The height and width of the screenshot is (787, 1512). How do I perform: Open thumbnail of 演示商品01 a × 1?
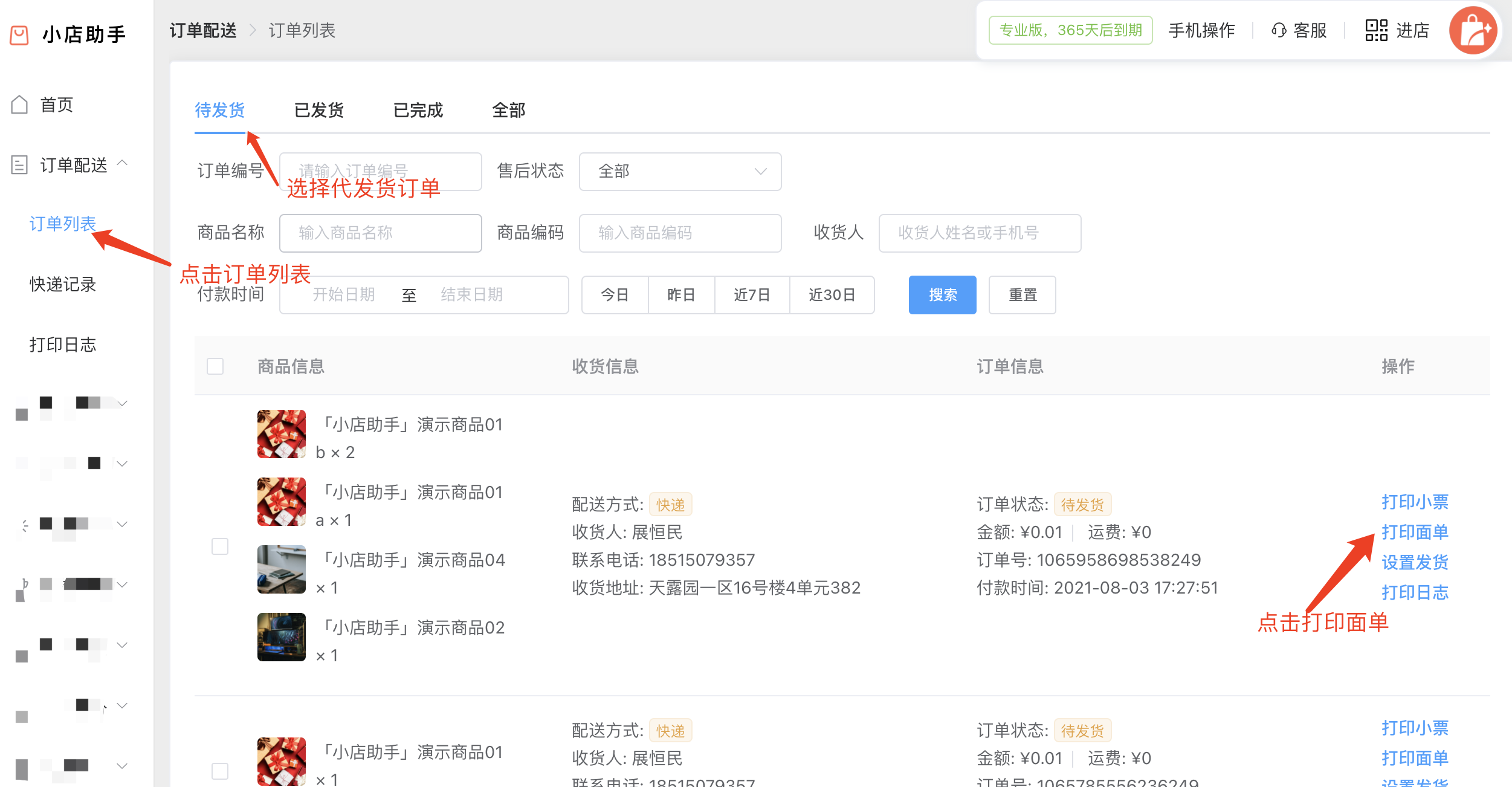pos(282,502)
